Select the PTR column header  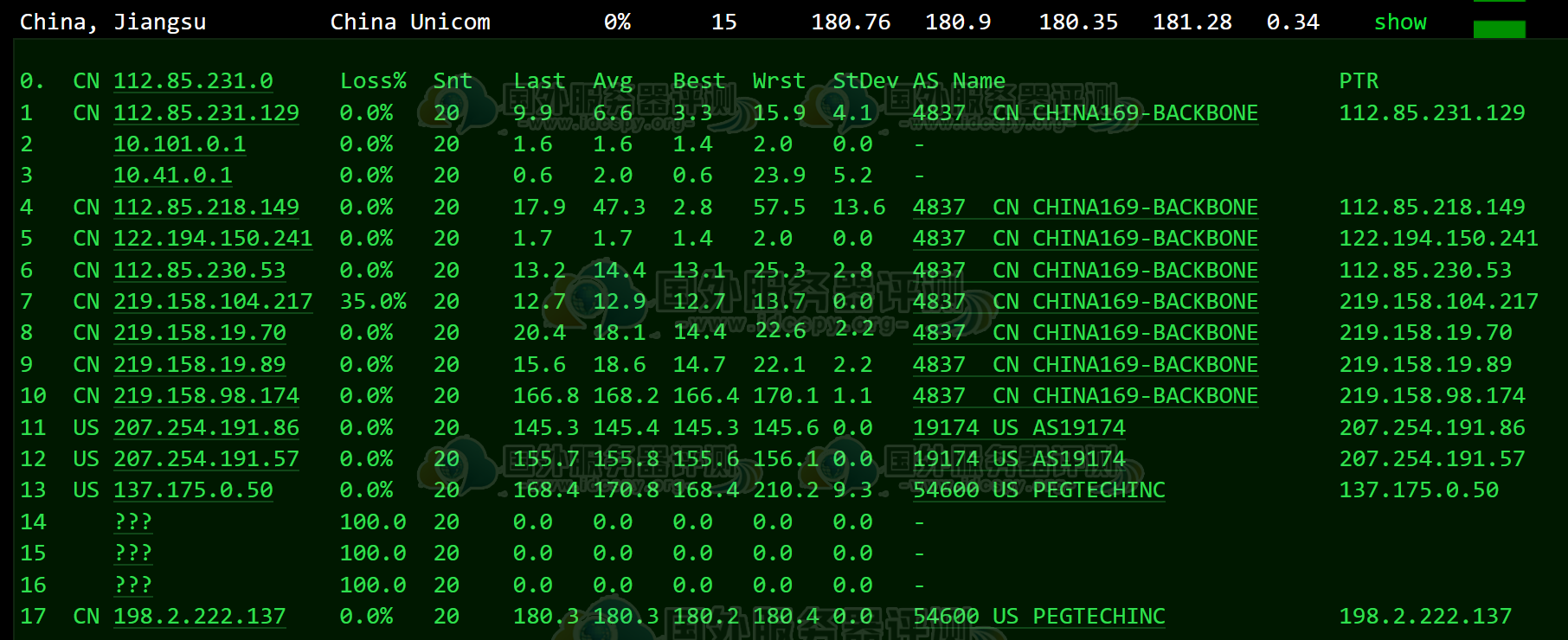(x=1359, y=81)
